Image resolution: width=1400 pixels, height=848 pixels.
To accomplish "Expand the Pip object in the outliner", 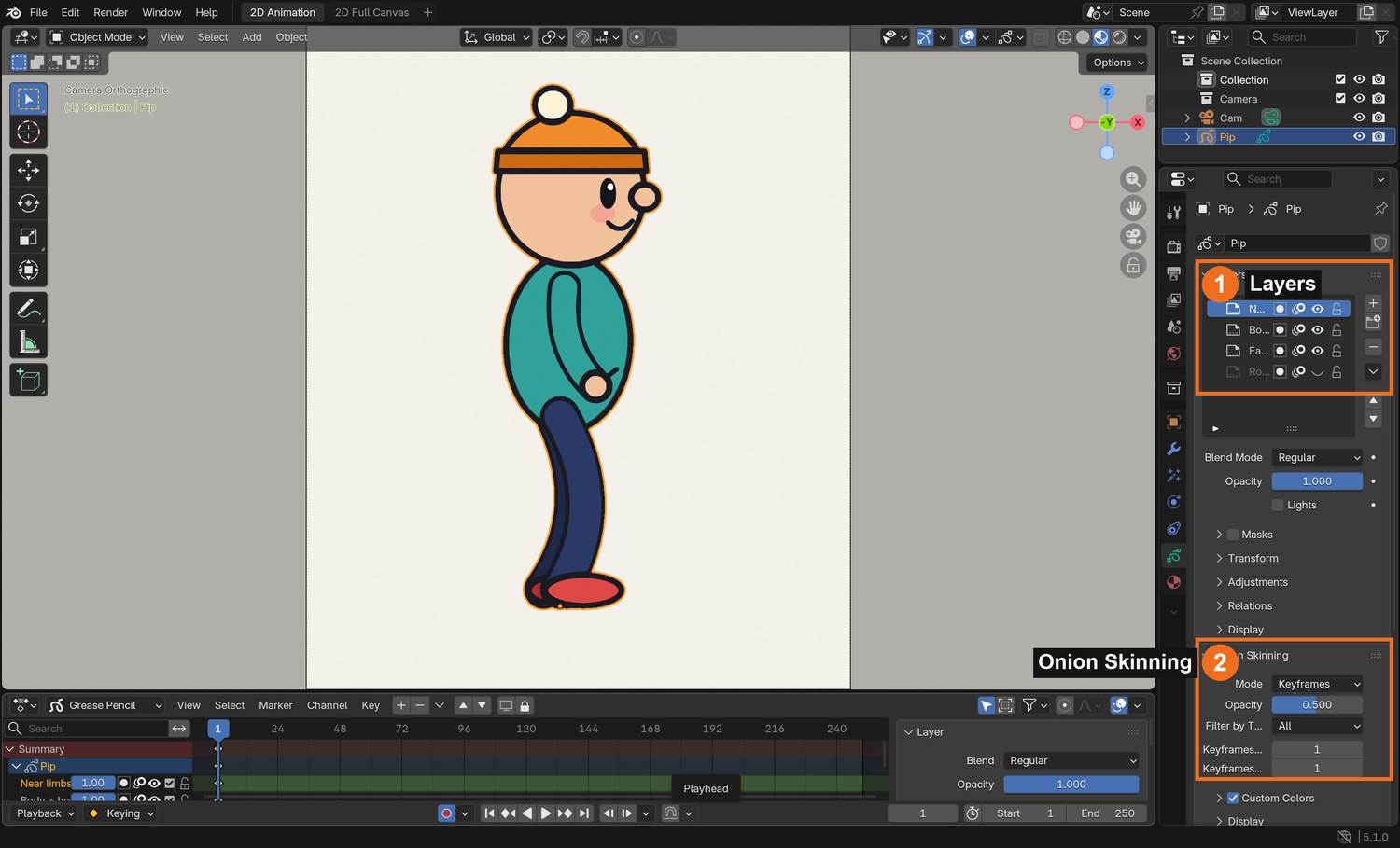I will pyautogui.click(x=1187, y=137).
